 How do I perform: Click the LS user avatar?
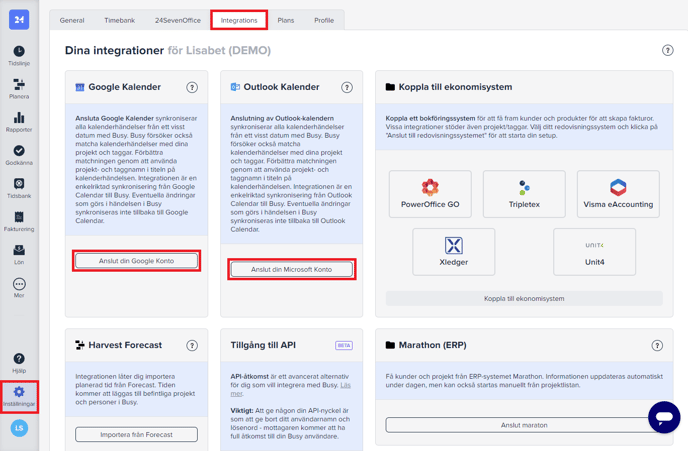click(19, 428)
